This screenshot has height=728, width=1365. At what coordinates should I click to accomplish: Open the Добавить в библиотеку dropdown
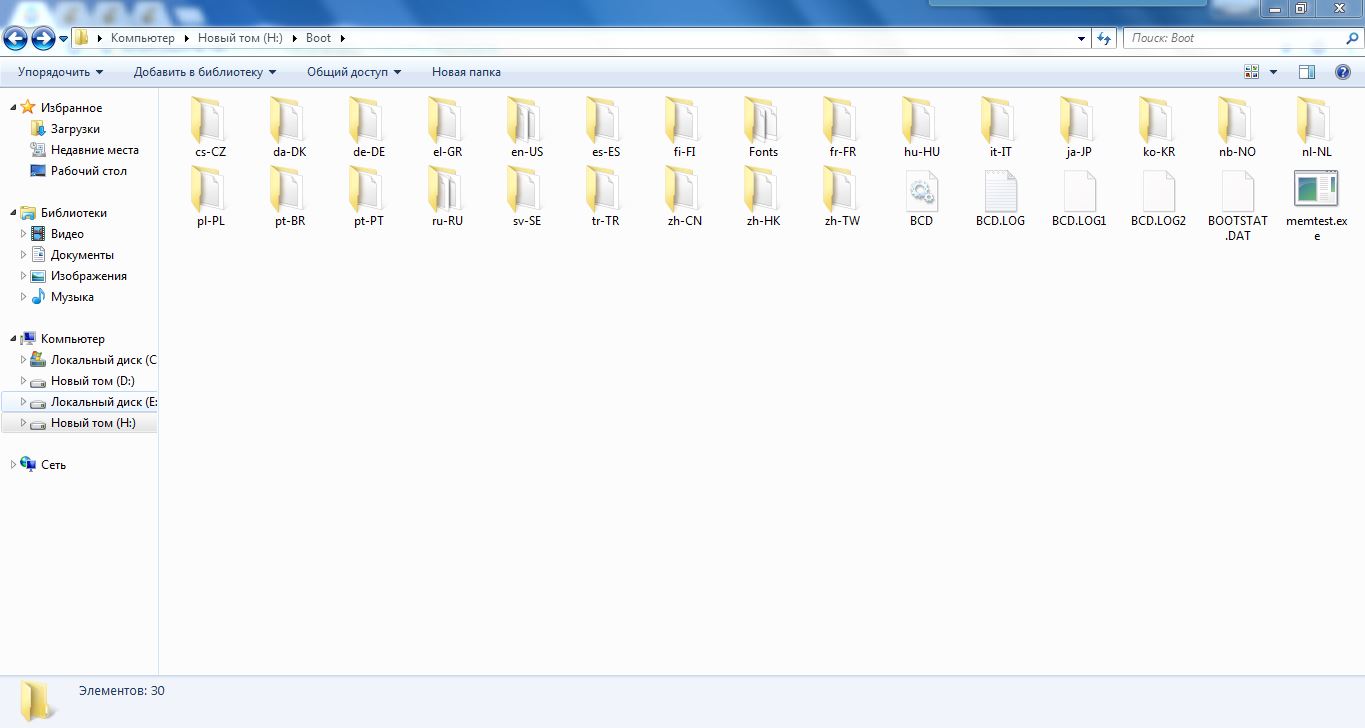(205, 72)
